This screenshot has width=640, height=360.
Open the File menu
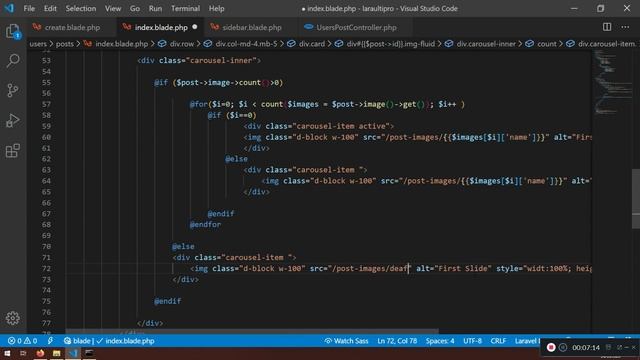[x=29, y=9]
